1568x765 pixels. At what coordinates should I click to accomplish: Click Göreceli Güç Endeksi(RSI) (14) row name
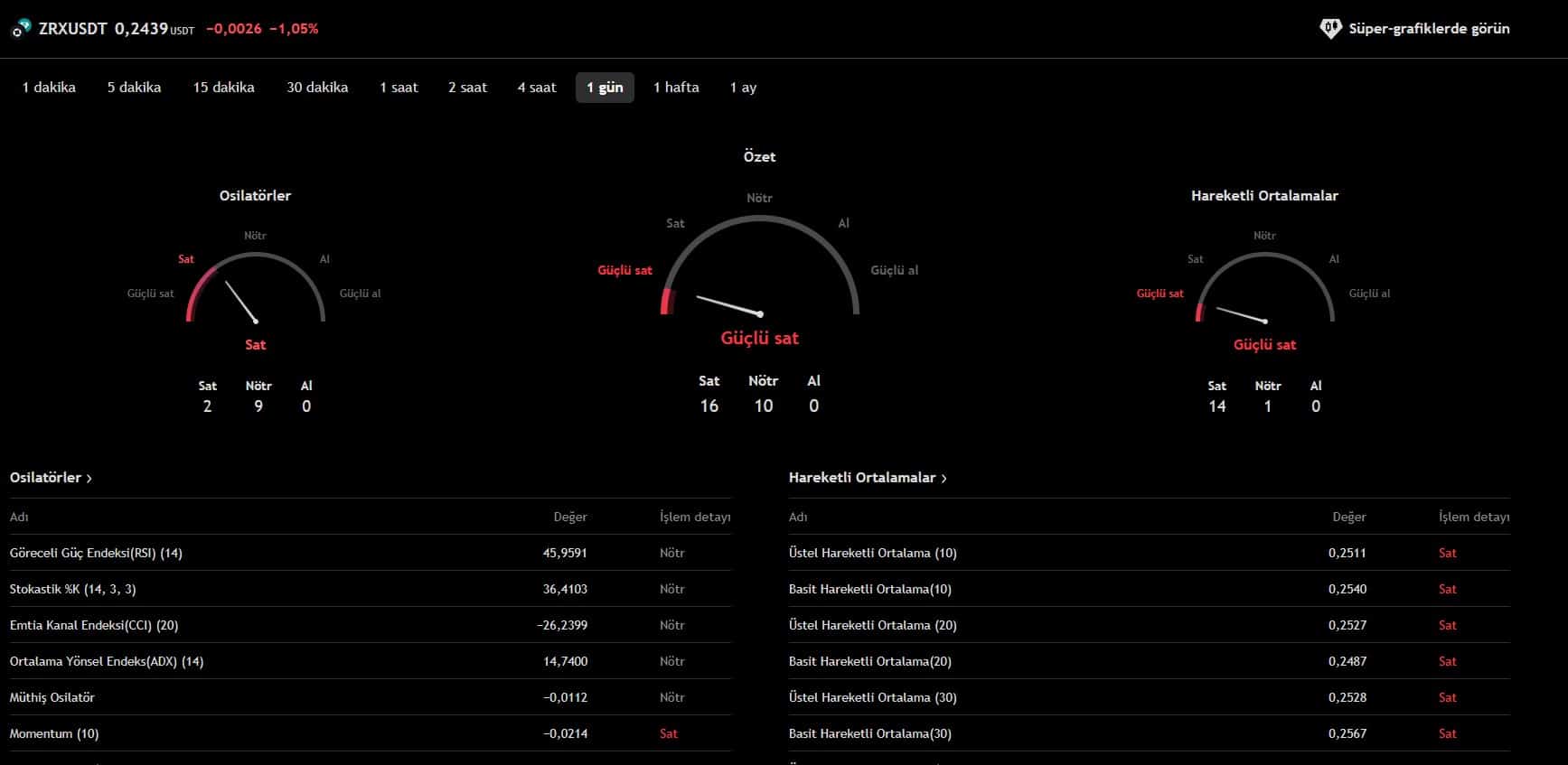pyautogui.click(x=96, y=553)
